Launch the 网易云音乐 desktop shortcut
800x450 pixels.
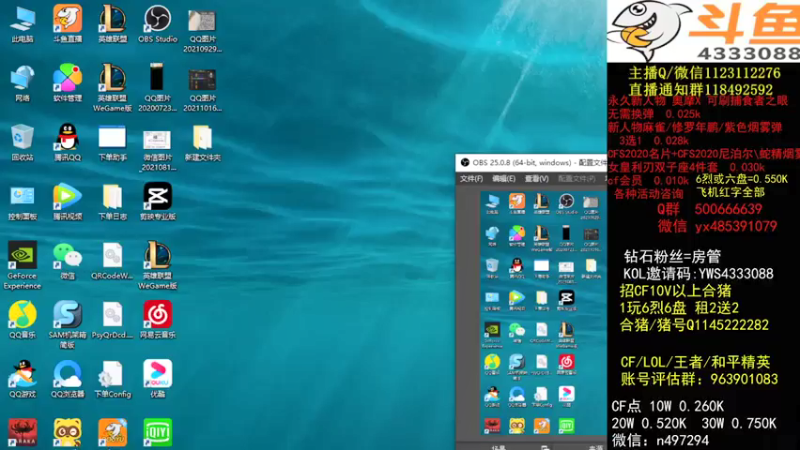(x=157, y=321)
